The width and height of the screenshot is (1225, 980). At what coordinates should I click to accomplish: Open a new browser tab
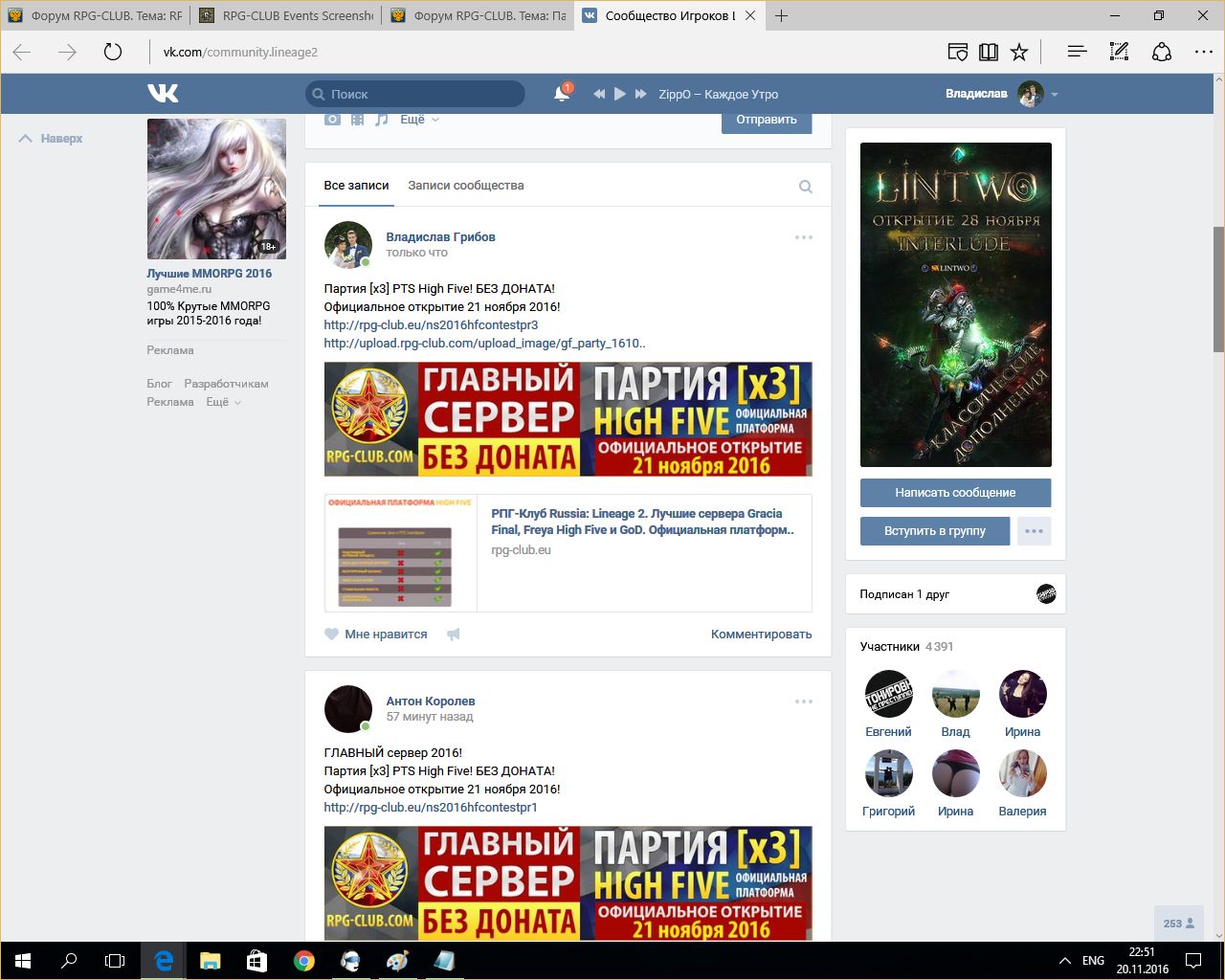click(x=782, y=15)
